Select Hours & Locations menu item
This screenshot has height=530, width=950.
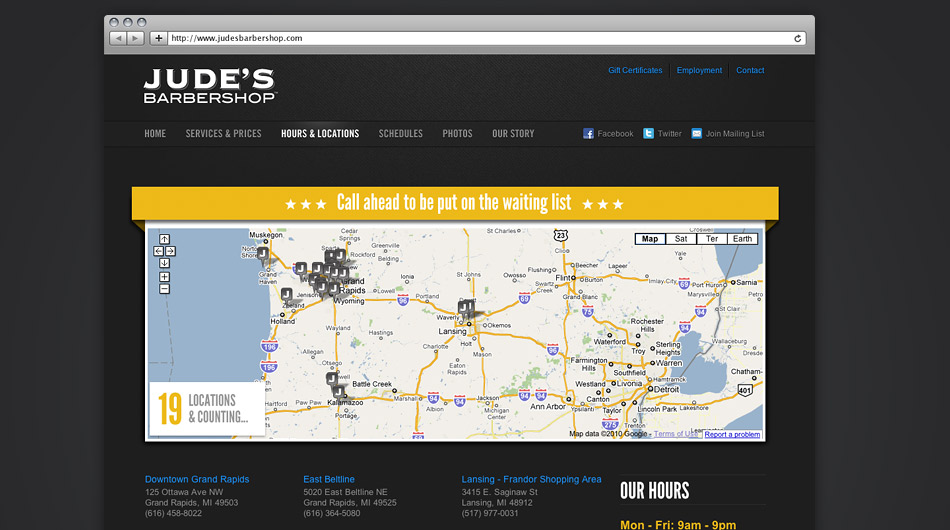pos(320,133)
